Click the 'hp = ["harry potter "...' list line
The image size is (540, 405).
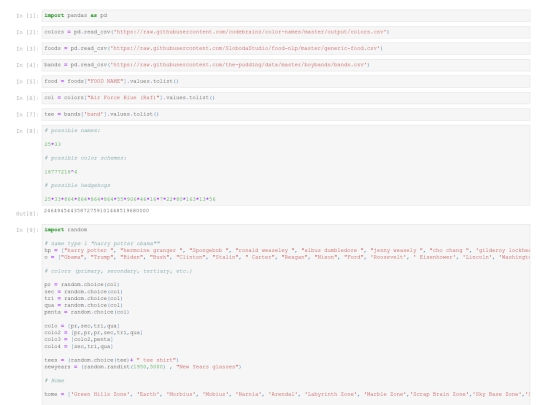point(287,250)
